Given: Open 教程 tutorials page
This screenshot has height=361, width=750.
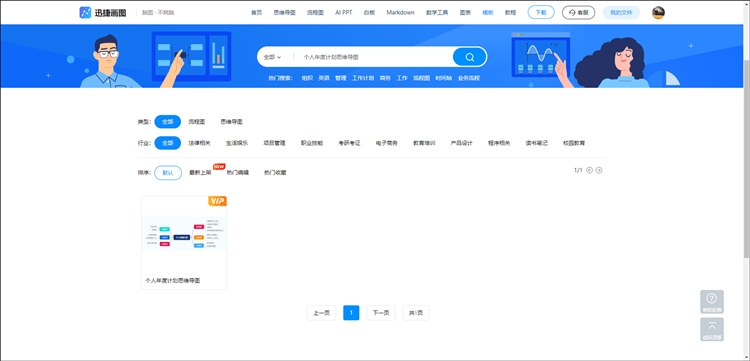Looking at the screenshot, I should pyautogui.click(x=510, y=13).
